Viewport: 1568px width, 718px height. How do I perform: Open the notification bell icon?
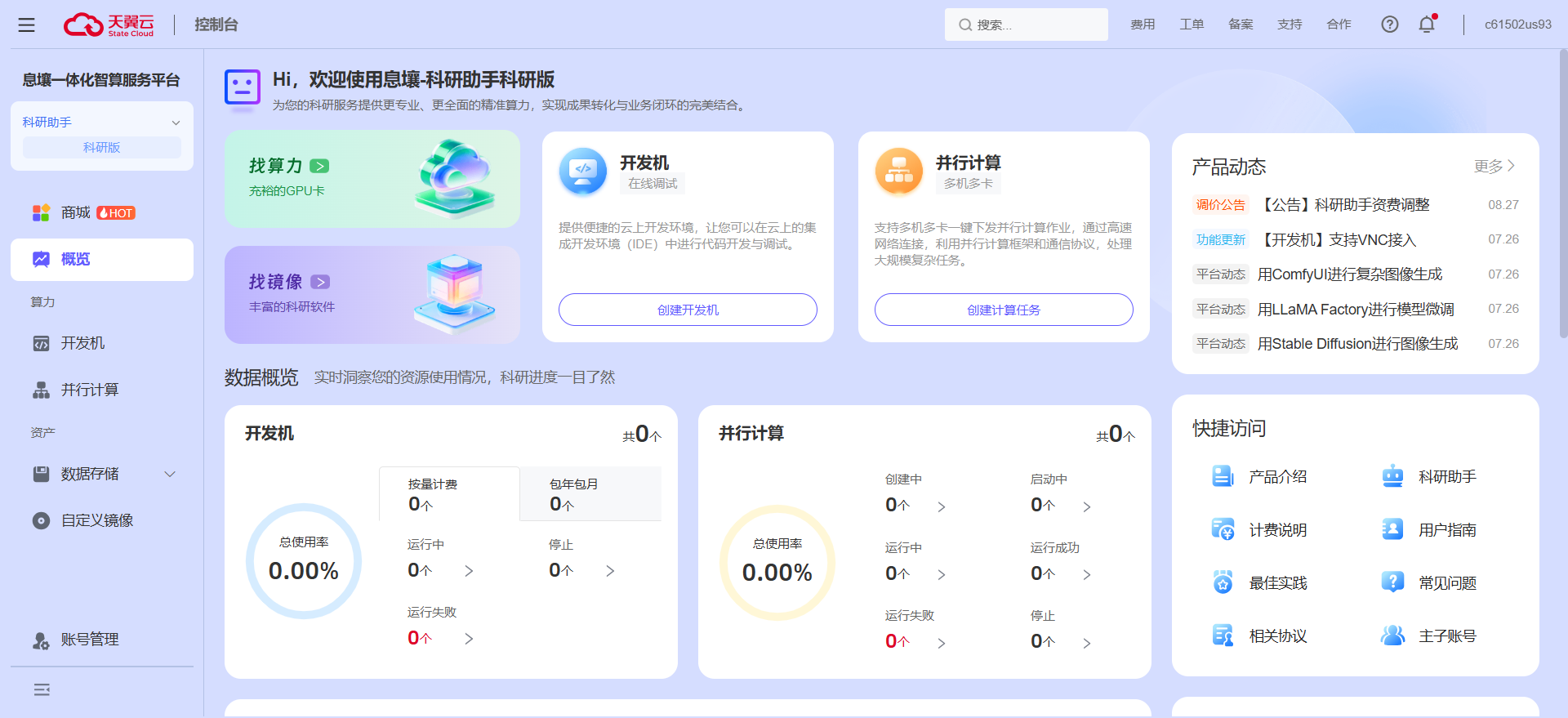[x=1427, y=25]
